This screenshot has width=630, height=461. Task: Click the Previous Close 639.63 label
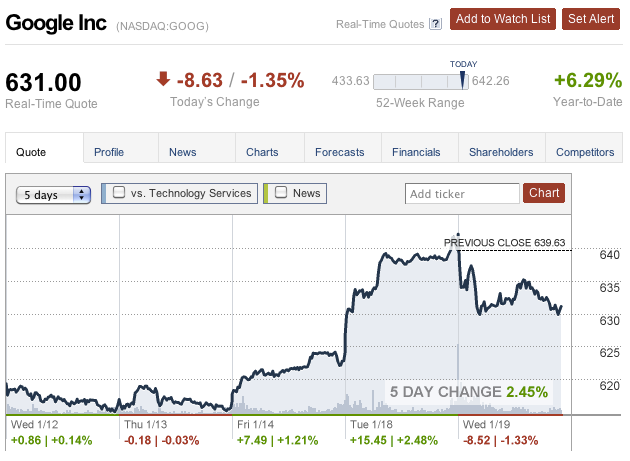(x=505, y=242)
